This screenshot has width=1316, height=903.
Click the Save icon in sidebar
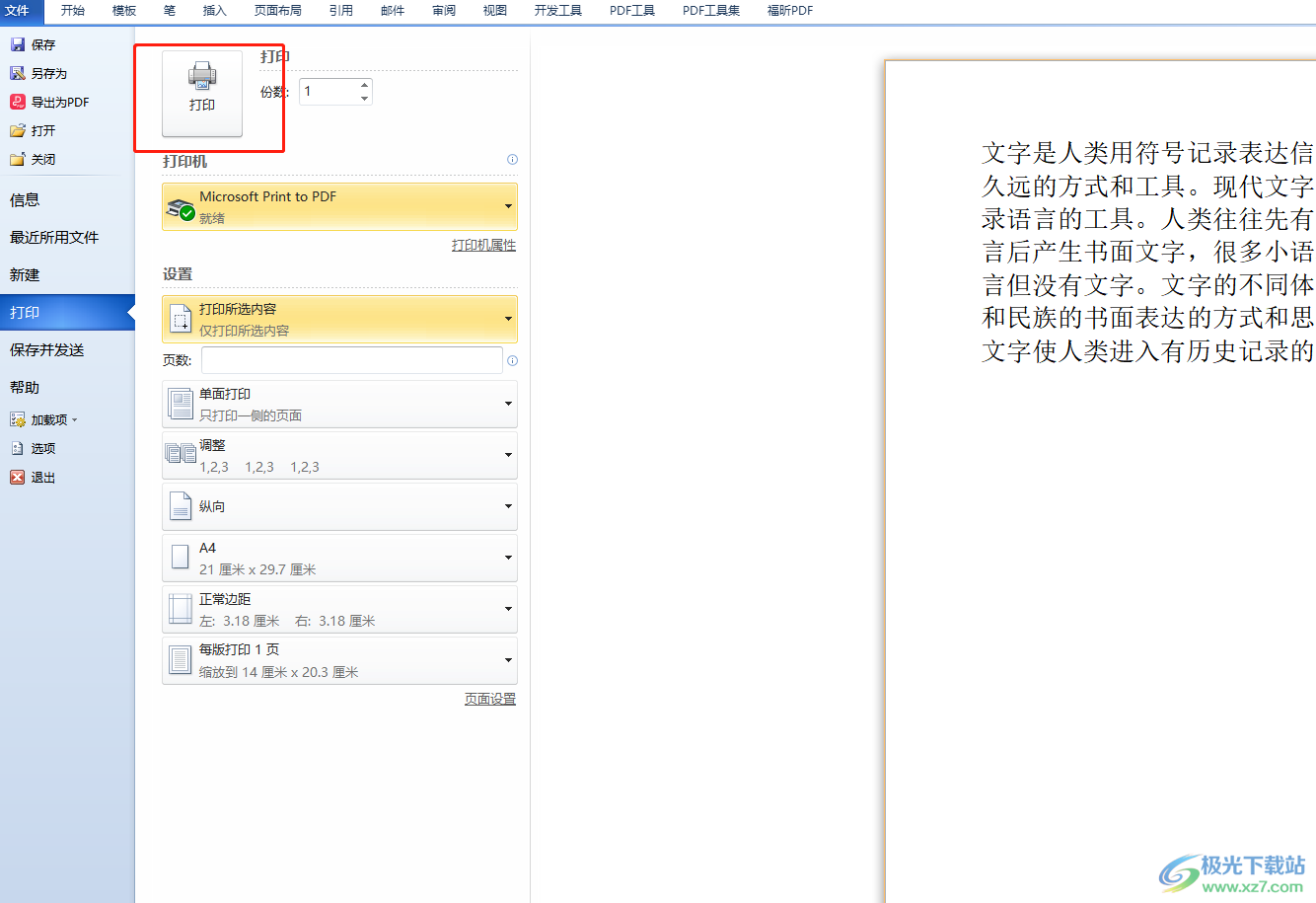(17, 44)
